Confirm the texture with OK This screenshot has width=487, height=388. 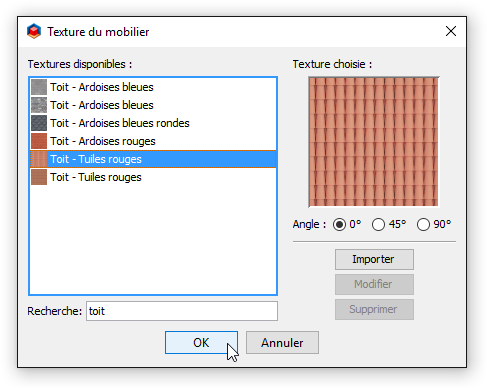[201, 342]
